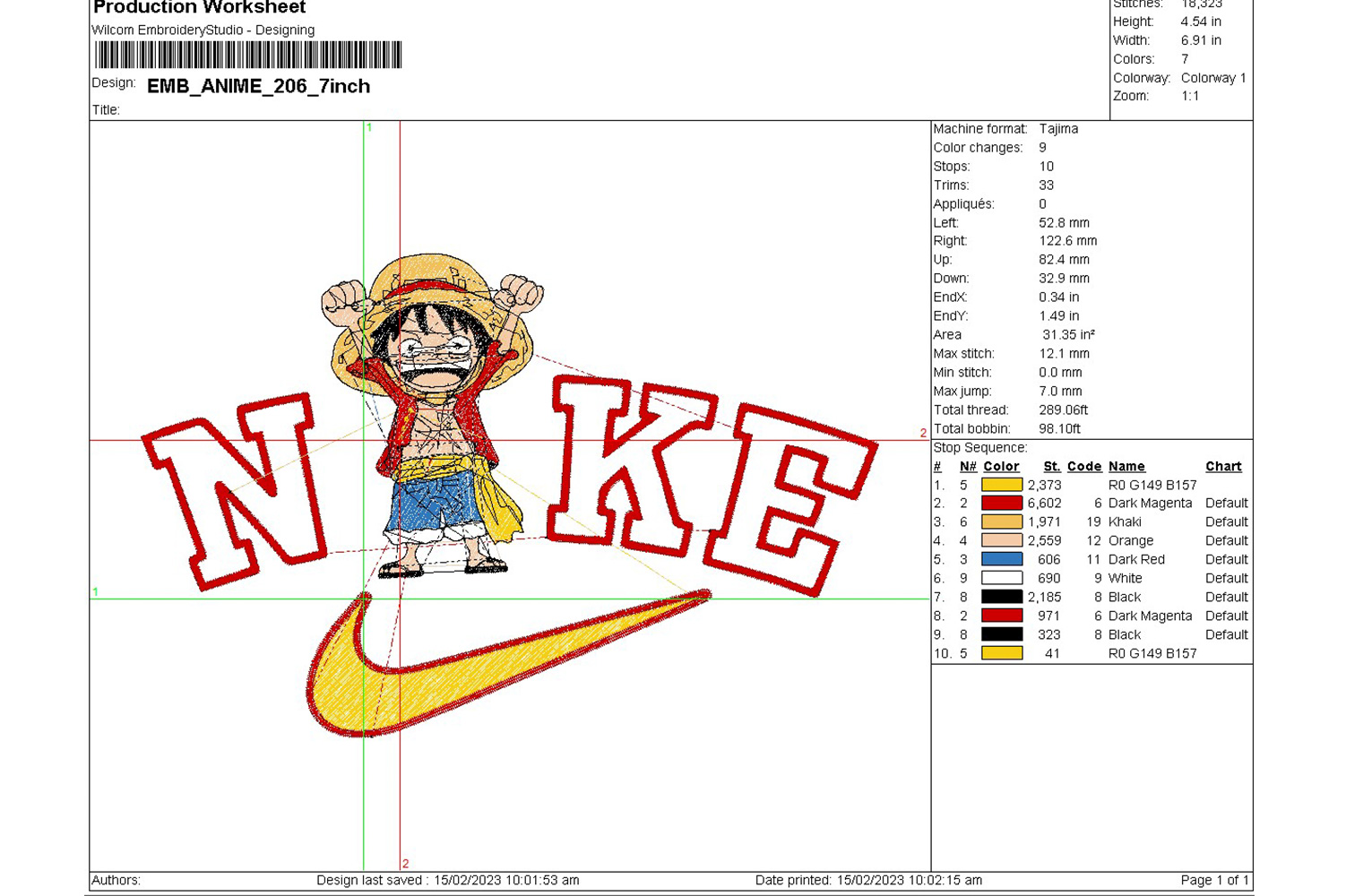1346x896 pixels.
Task: Click the Stop Sequence heading
Action: [x=980, y=448]
